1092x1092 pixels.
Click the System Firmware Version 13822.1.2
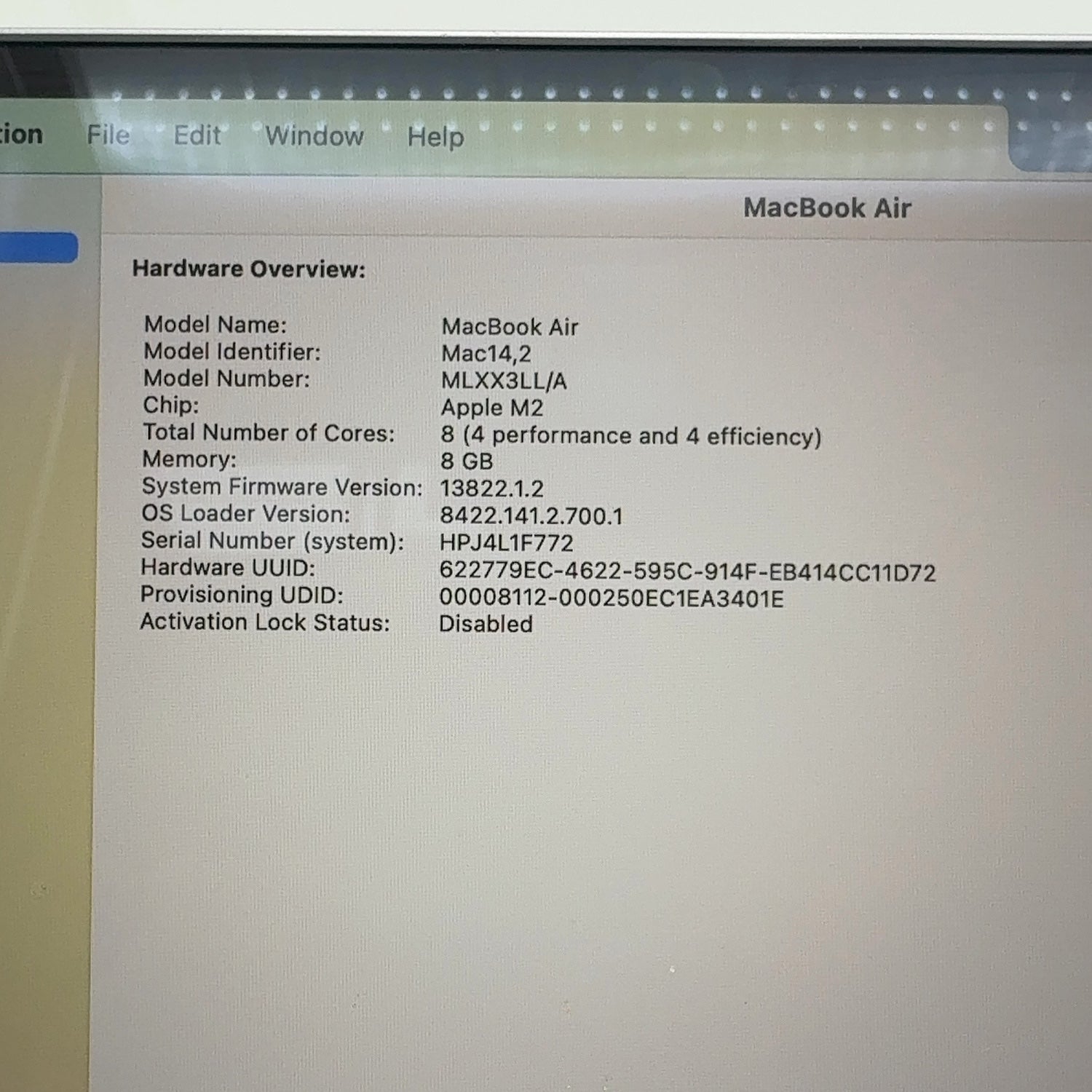pos(491,488)
